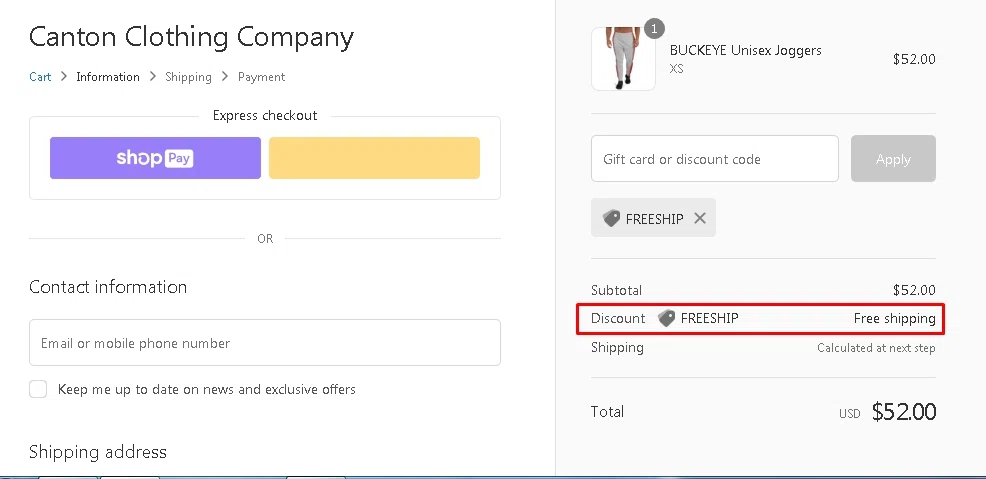Click the chevron before Payment breadcrumb
The width and height of the screenshot is (986, 479).
point(224,77)
